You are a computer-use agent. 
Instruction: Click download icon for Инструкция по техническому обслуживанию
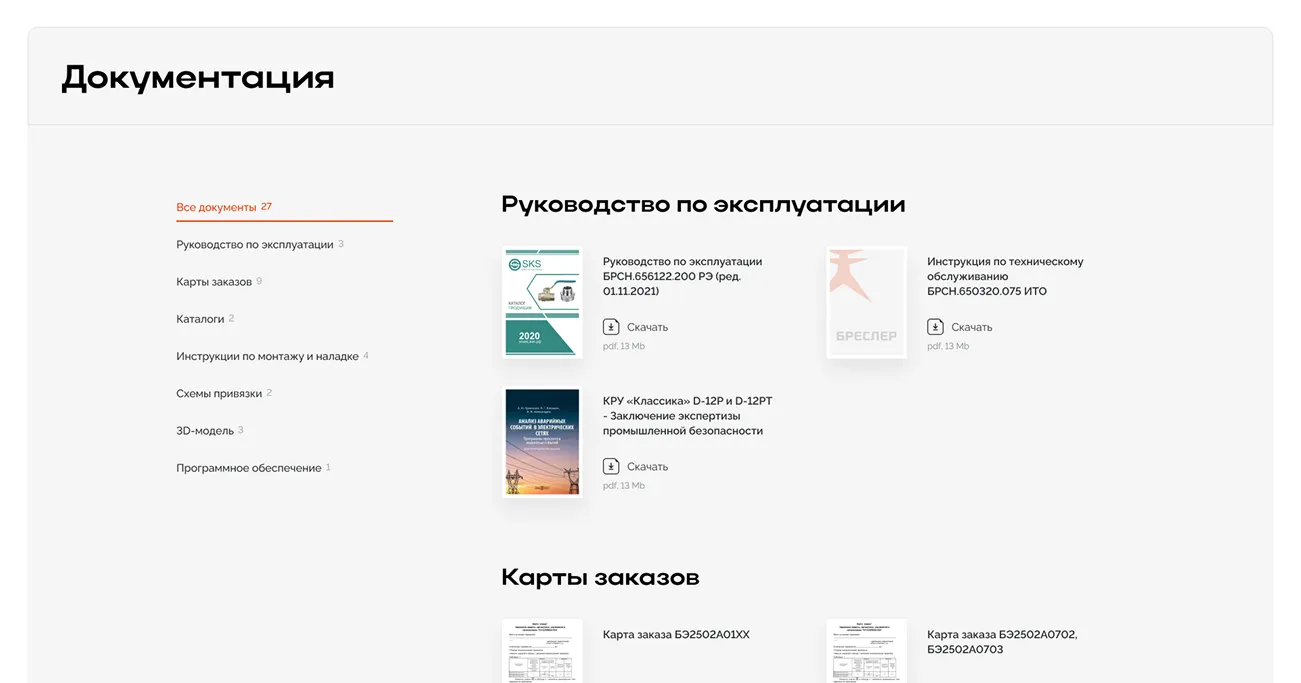[x=935, y=327]
